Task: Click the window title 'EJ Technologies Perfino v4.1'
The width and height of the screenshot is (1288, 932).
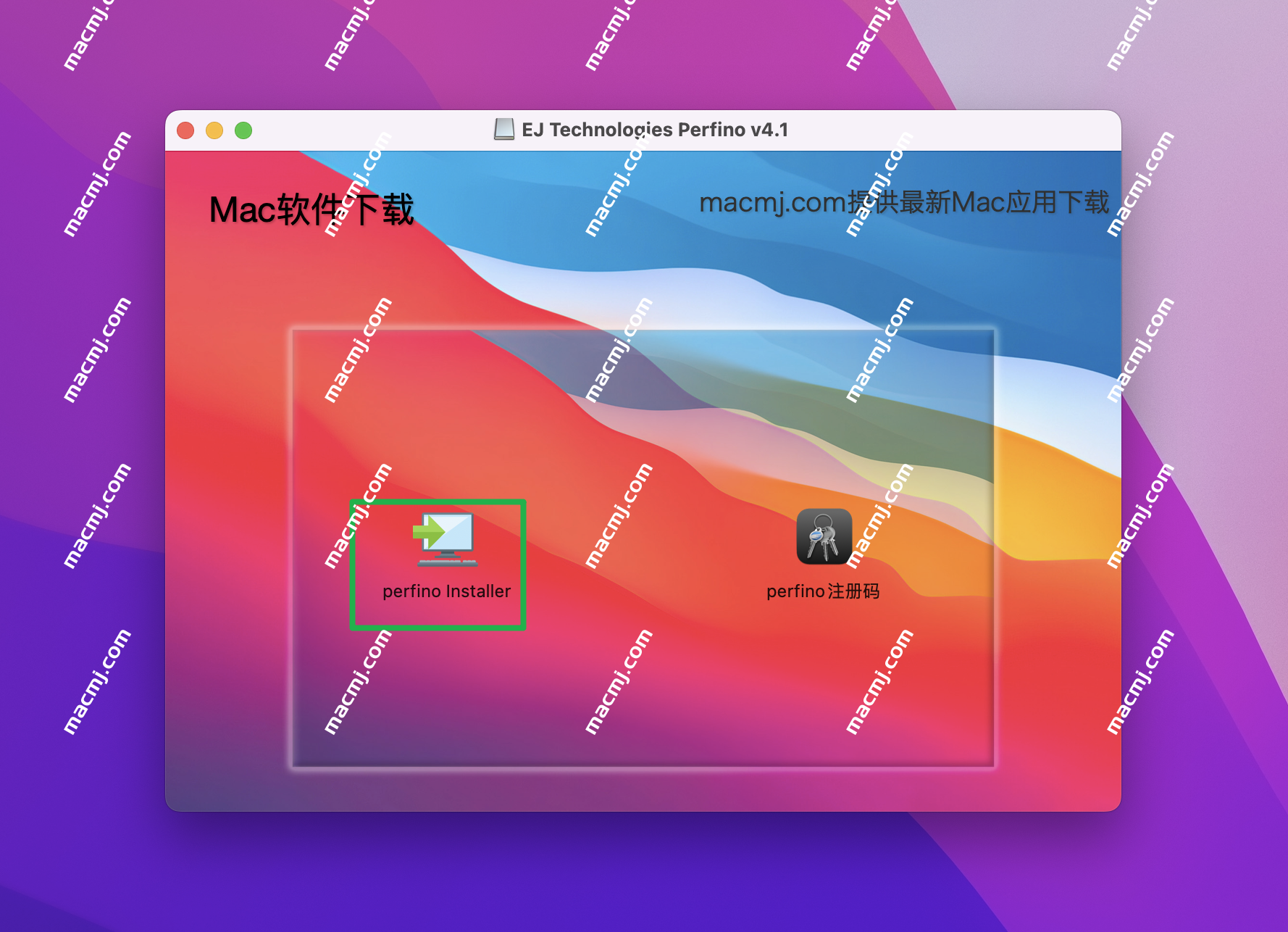Action: point(655,130)
